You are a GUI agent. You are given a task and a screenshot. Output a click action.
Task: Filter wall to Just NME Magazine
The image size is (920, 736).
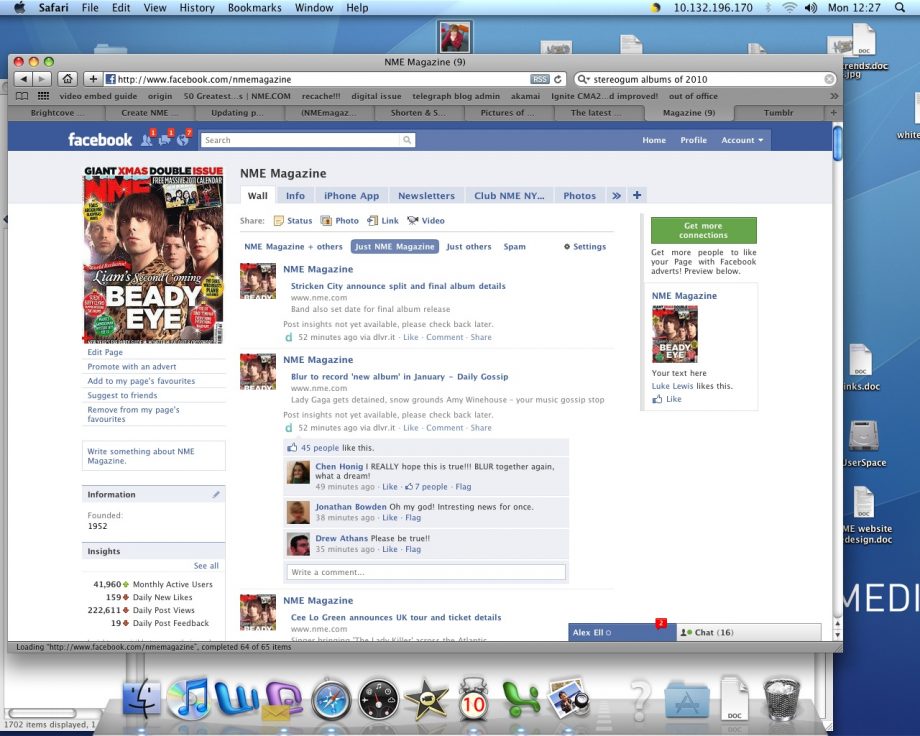(394, 247)
